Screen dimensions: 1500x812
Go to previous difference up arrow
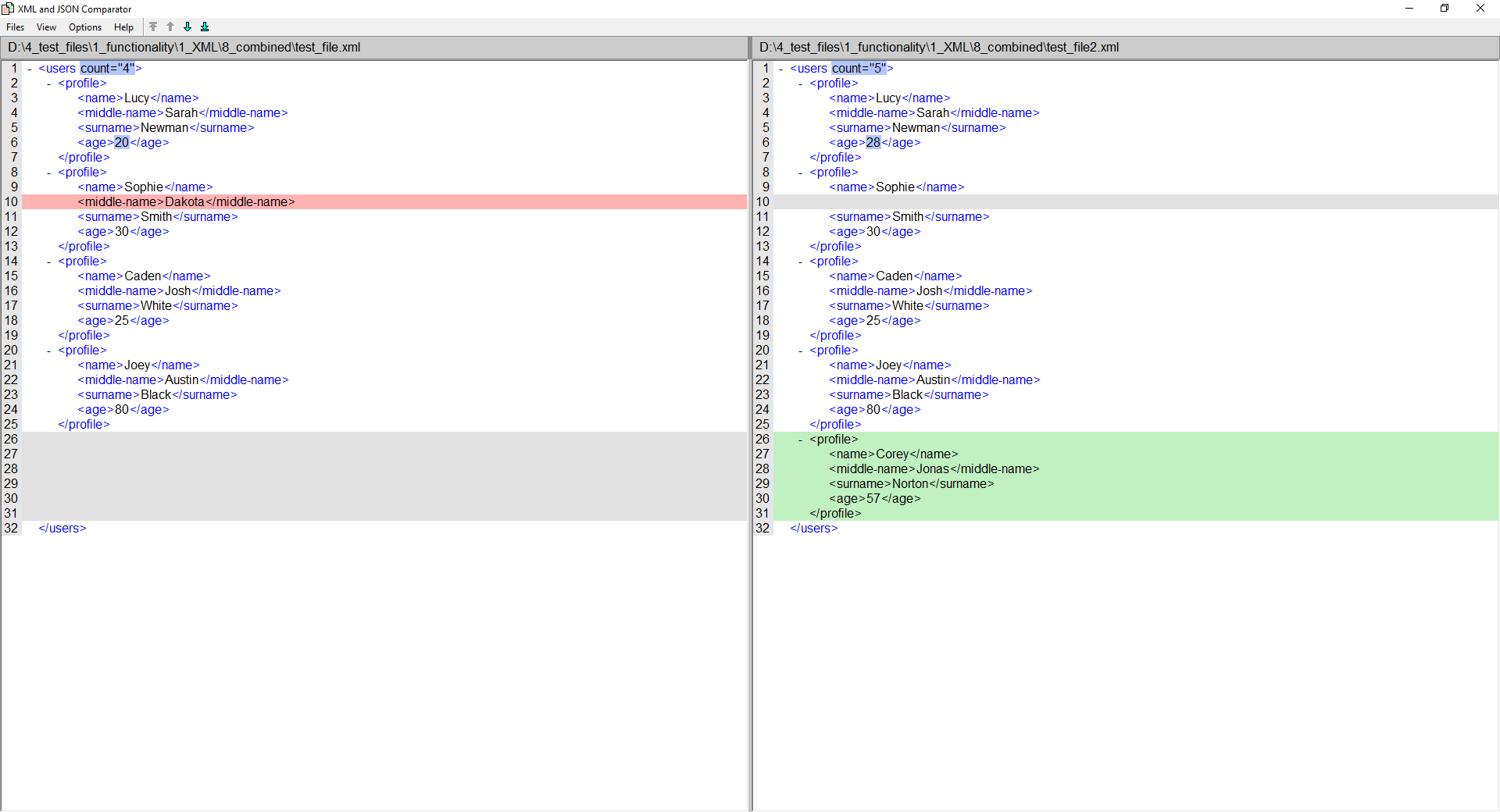pyautogui.click(x=170, y=27)
